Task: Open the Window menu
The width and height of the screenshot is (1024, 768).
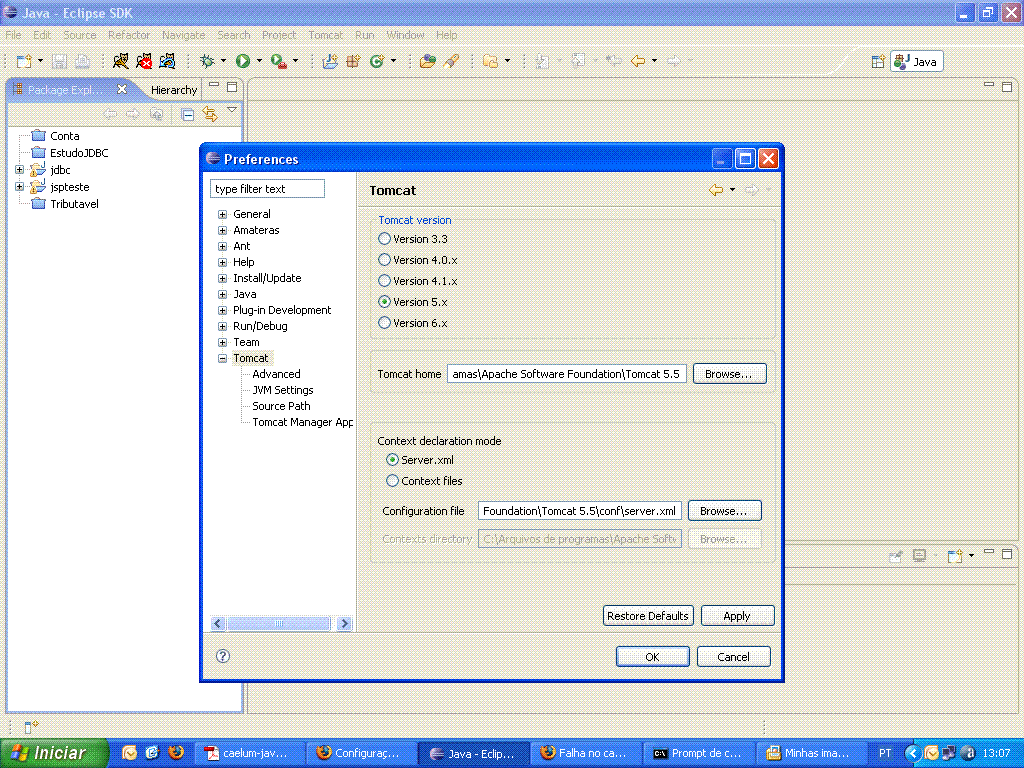Action: 405,35
